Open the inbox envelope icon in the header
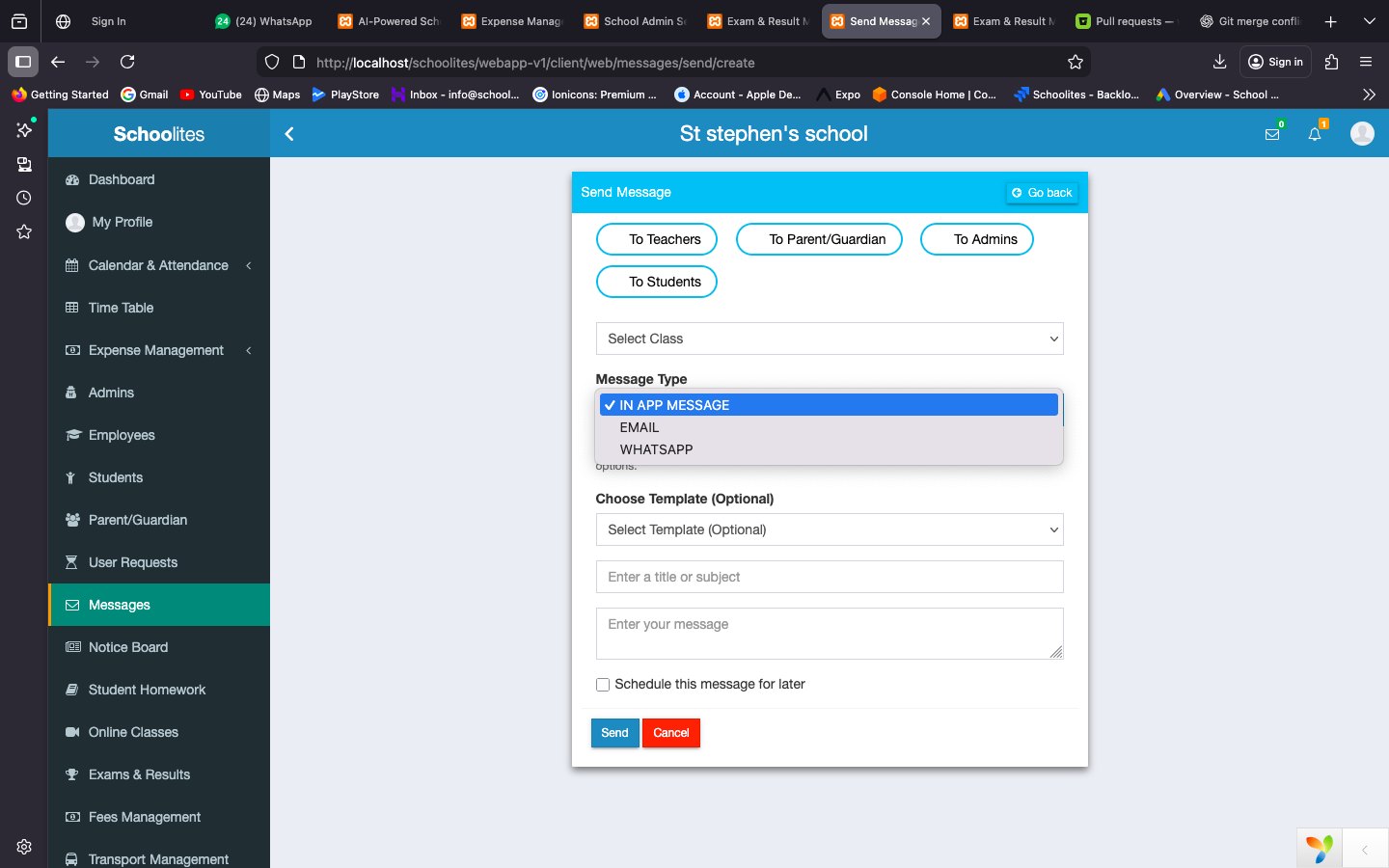Screen dimensions: 1389x868 tap(1272, 134)
